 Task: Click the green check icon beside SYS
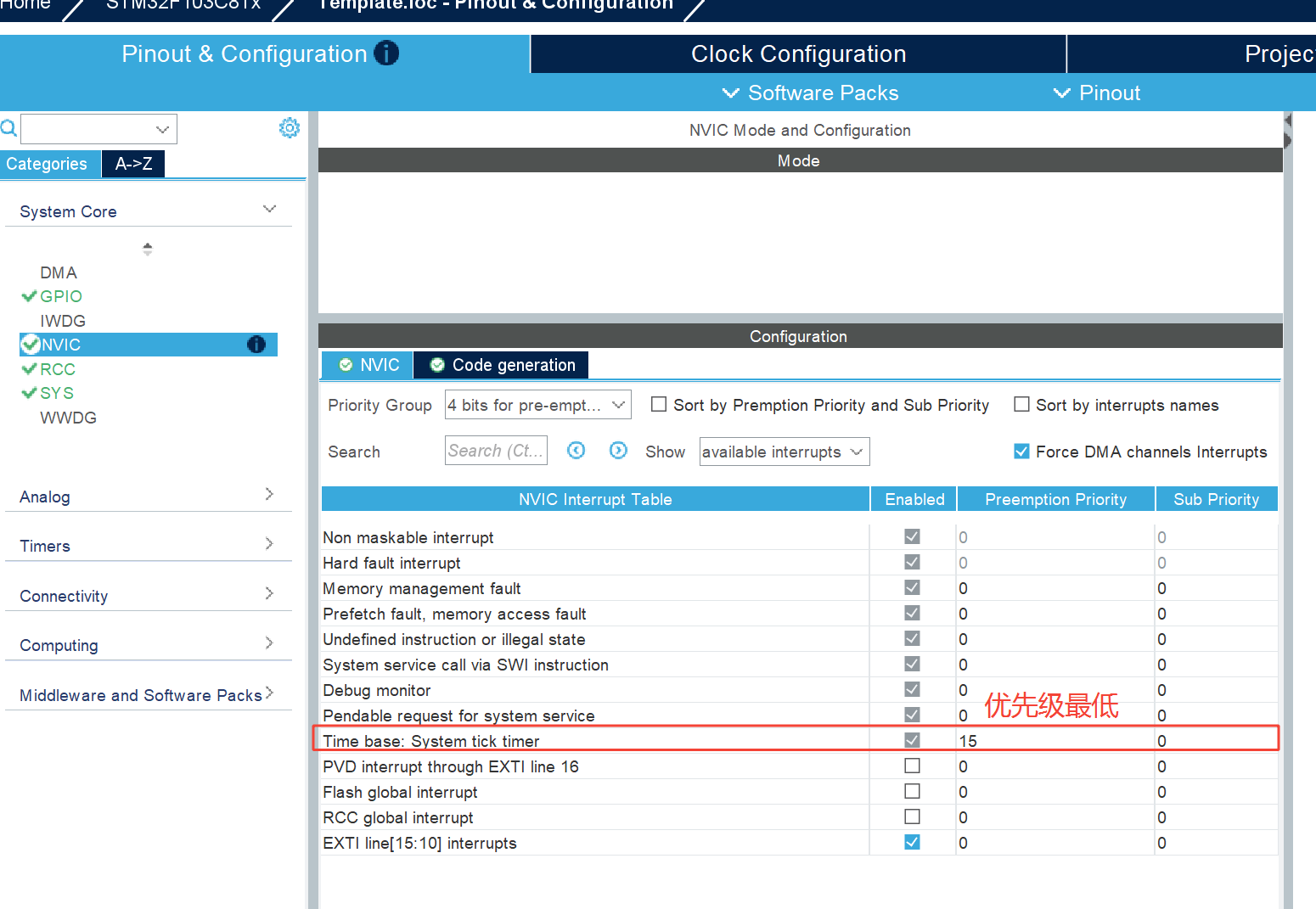(x=30, y=393)
